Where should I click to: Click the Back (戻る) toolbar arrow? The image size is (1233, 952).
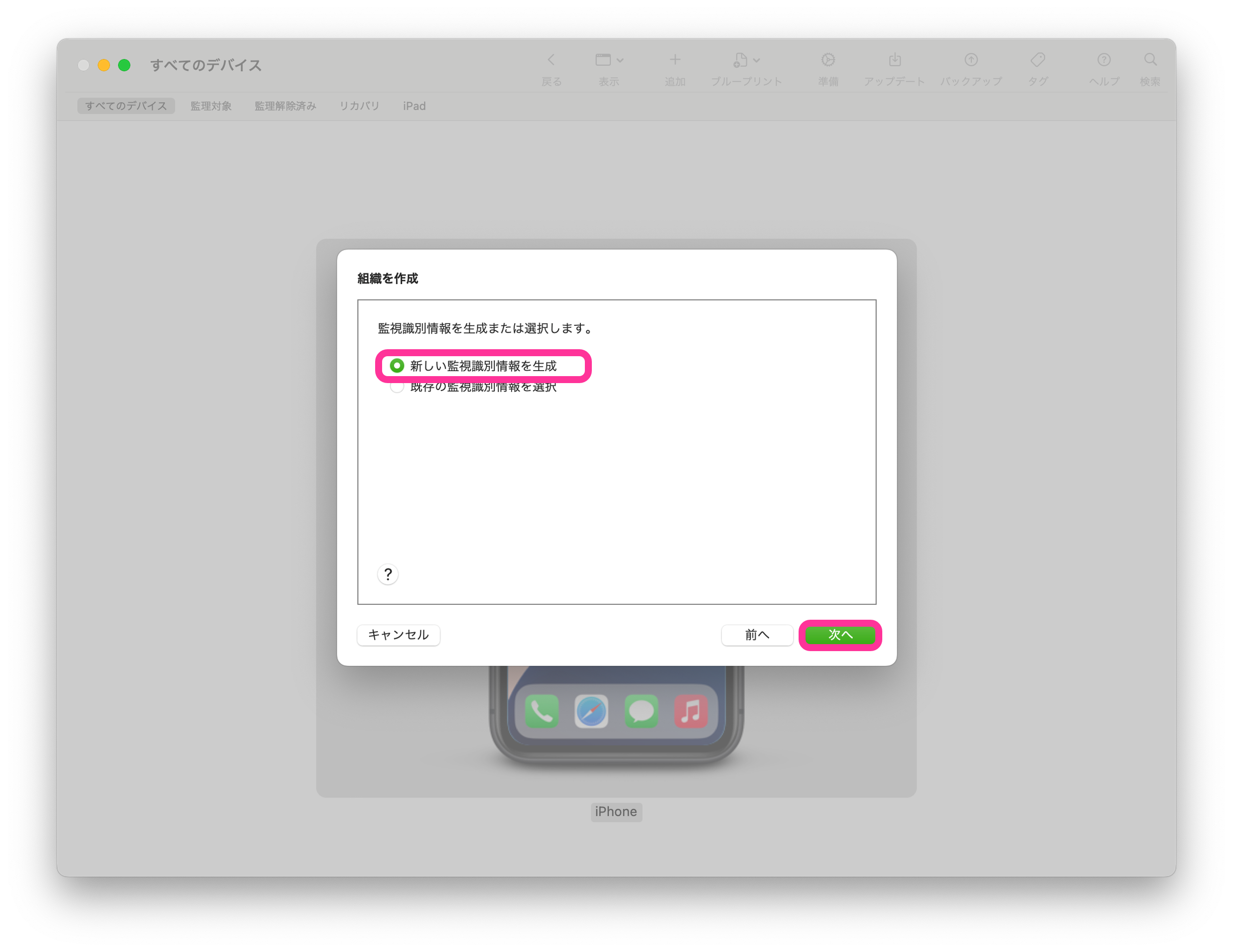tap(551, 60)
